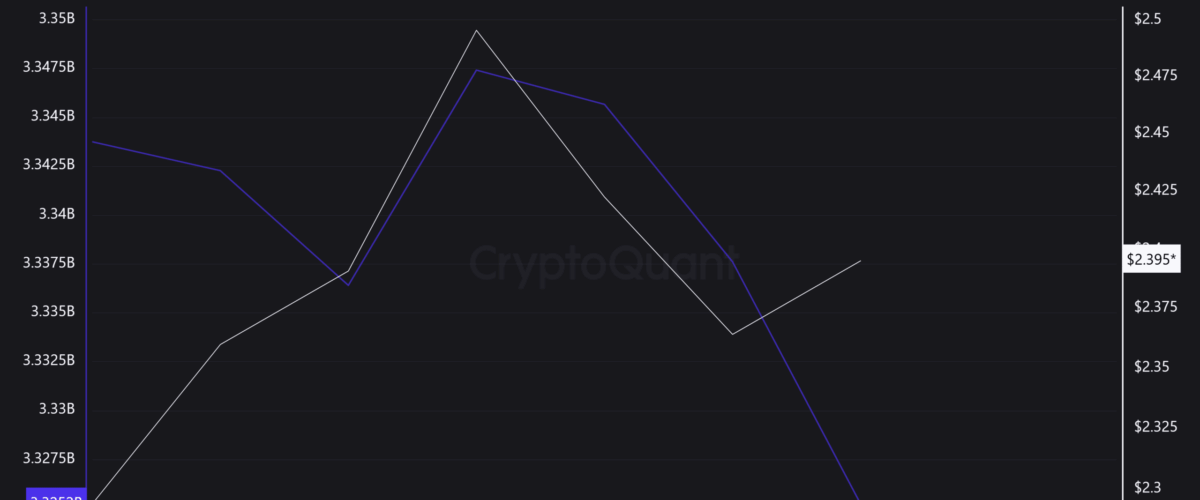This screenshot has width=1200, height=500.
Task: Click the $2.395* current price tag
Action: click(1151, 258)
